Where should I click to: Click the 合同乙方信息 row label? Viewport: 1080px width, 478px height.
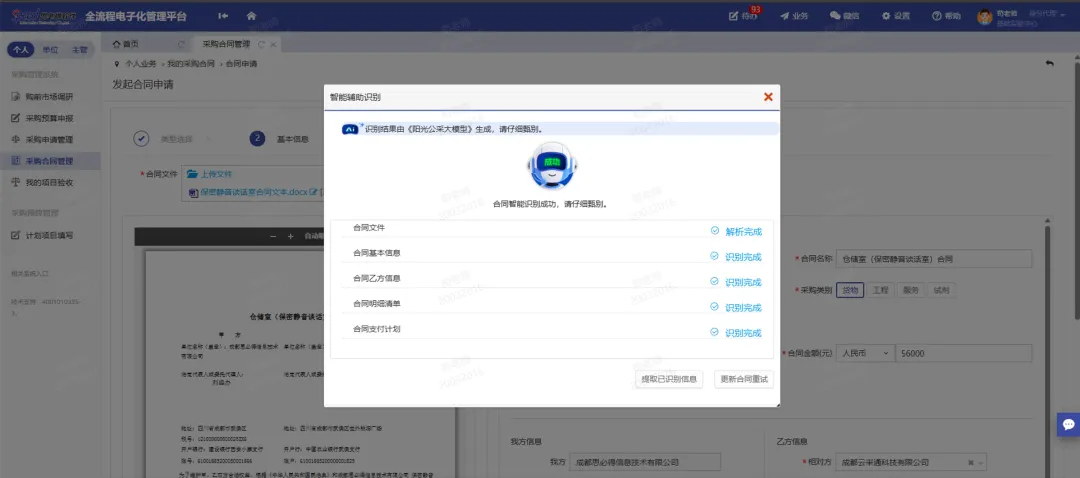pyautogui.click(x=377, y=278)
